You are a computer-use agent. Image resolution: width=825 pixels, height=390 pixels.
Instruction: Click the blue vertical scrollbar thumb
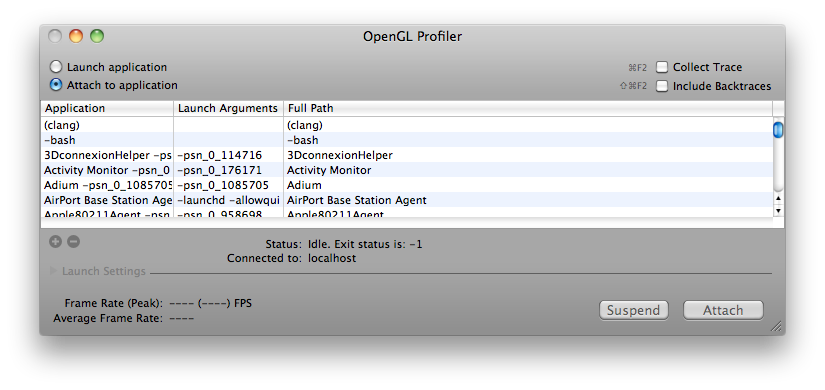pyautogui.click(x=778, y=129)
